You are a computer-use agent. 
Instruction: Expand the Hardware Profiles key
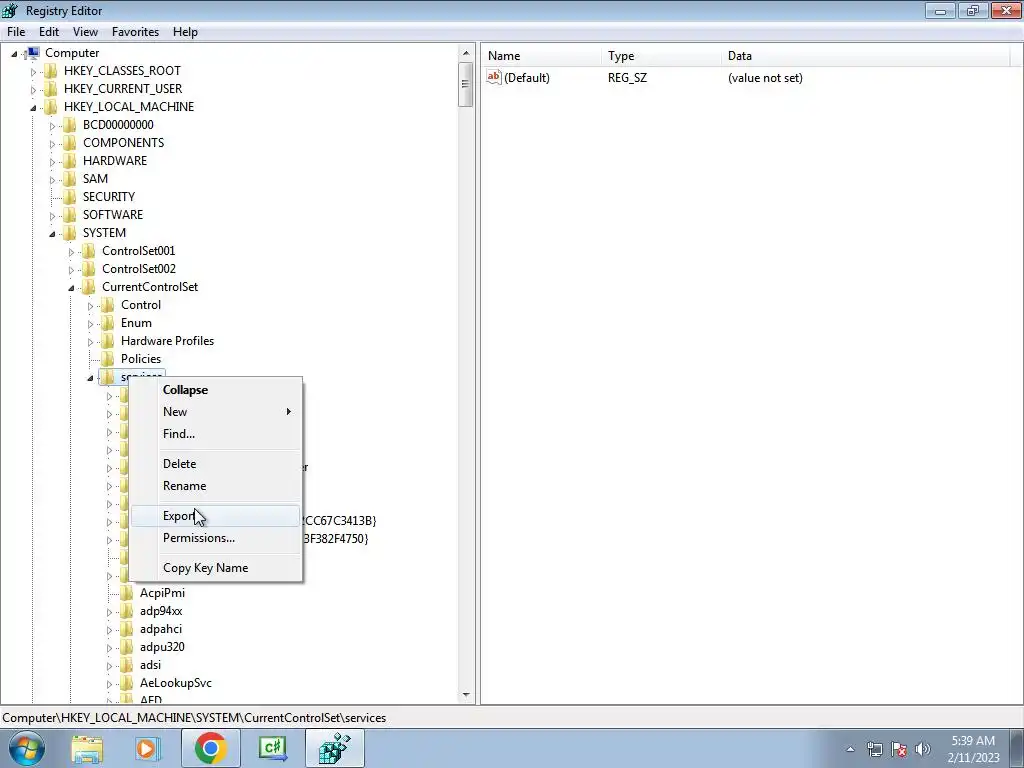[90, 342]
